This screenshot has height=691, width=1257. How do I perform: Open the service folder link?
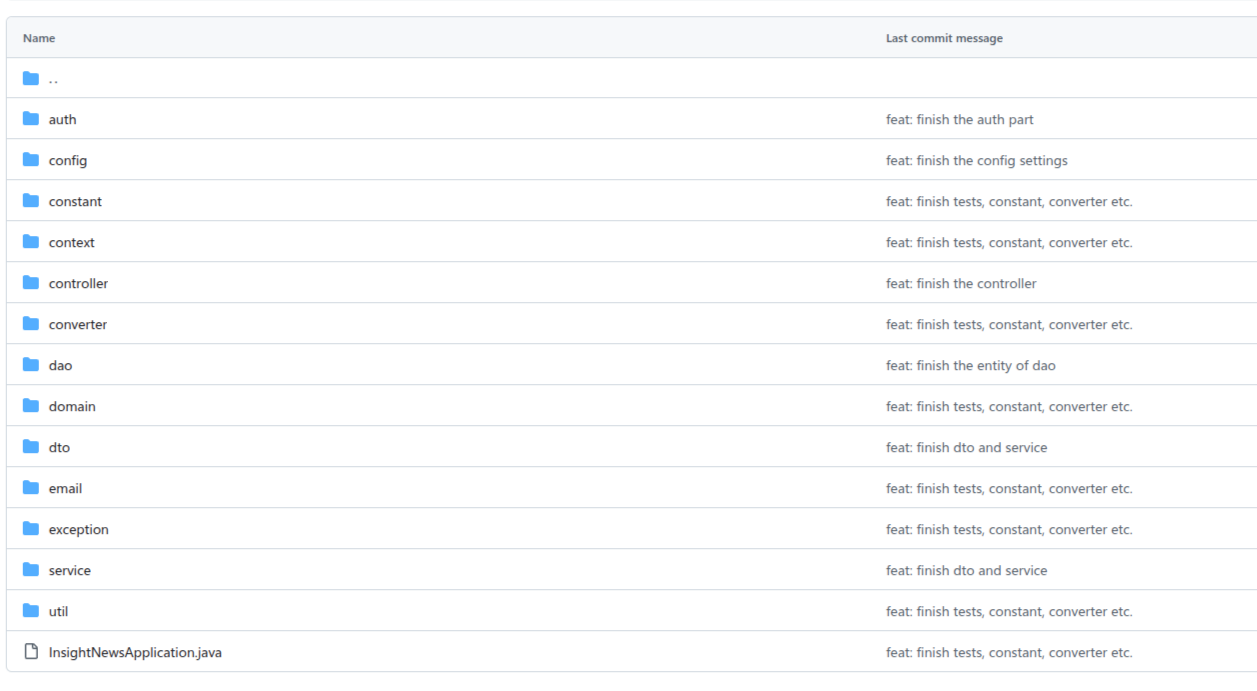[70, 571]
